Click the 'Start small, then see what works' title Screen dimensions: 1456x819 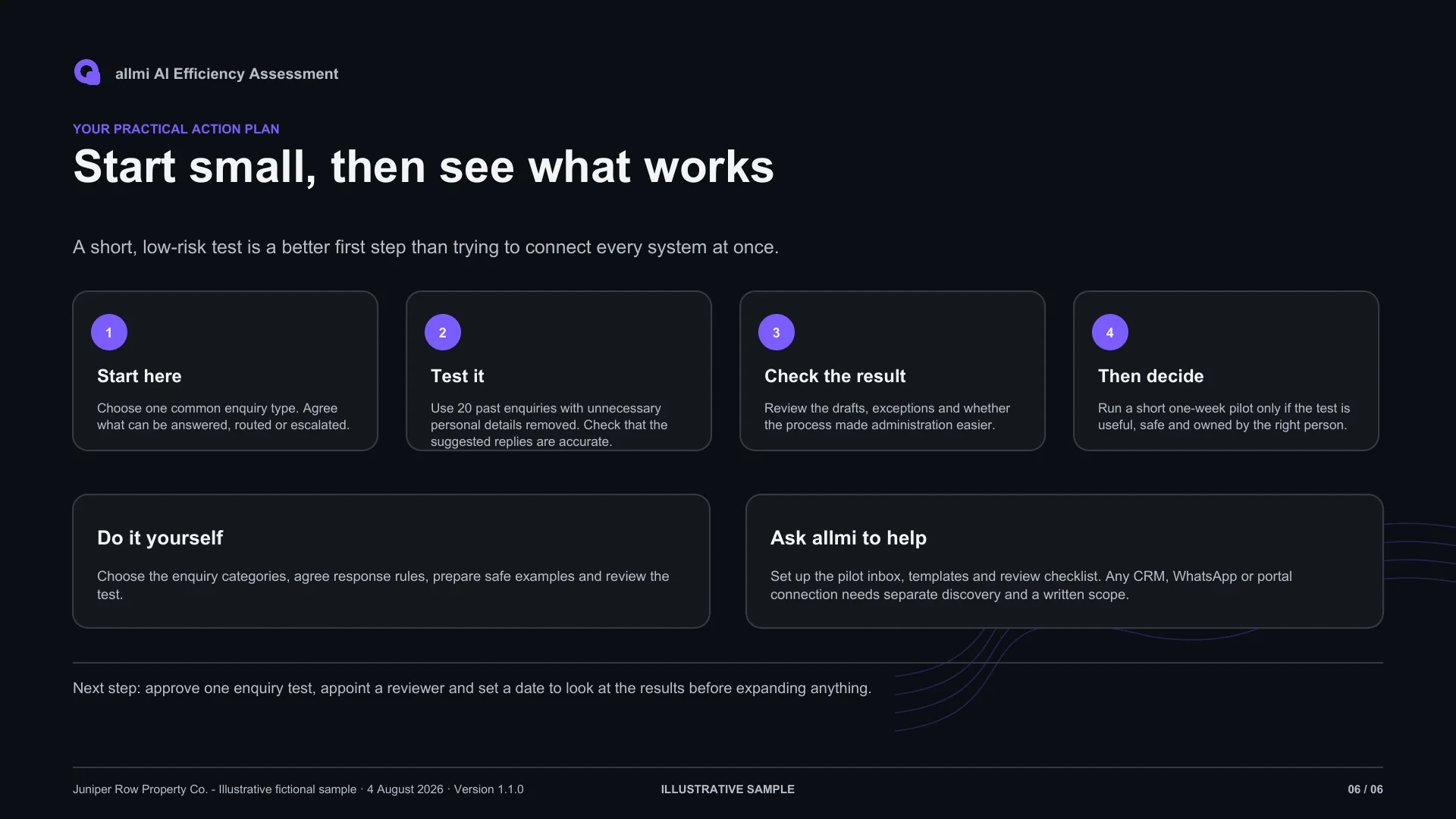(x=423, y=167)
